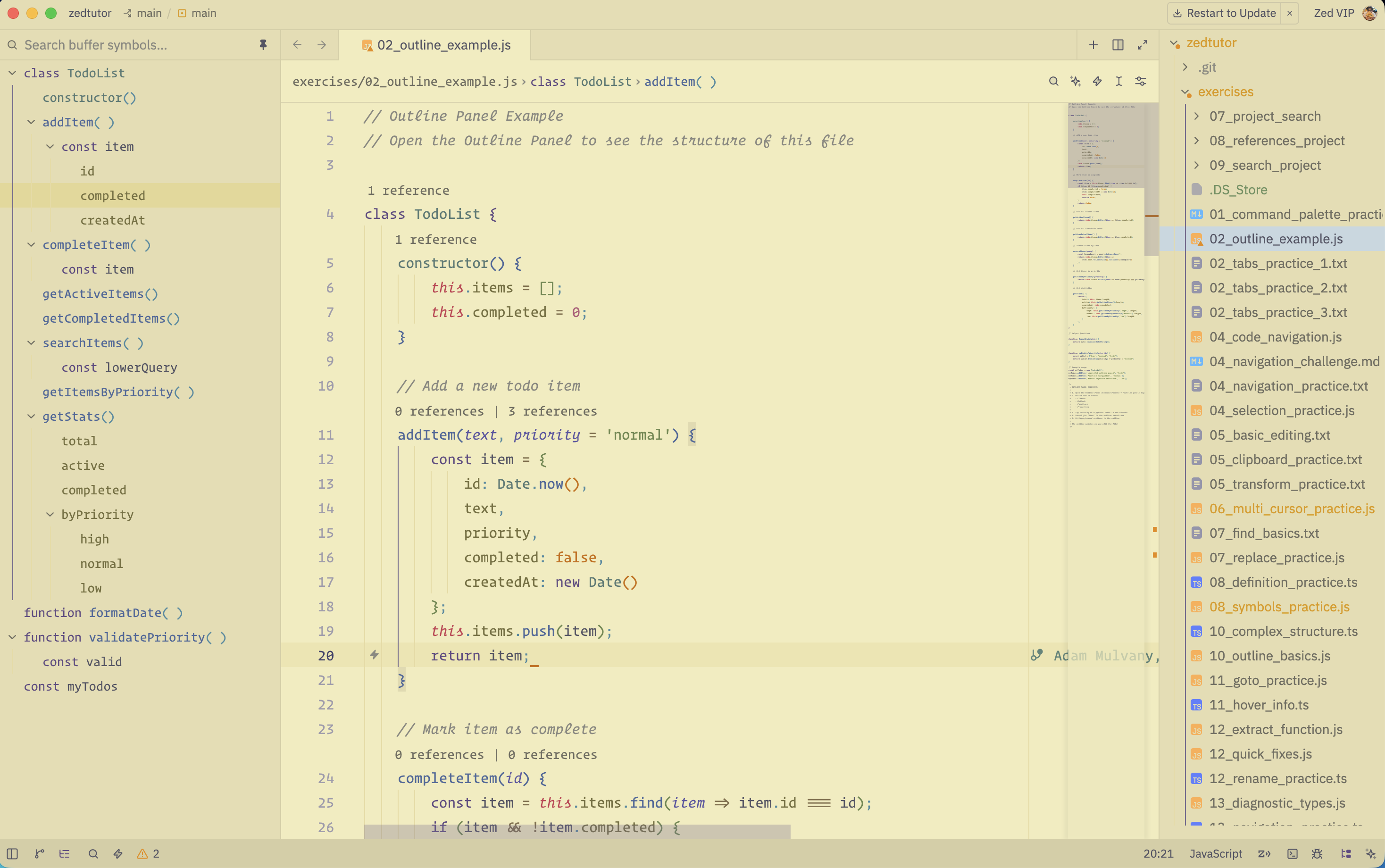The width and height of the screenshot is (1385, 868).
Task: Open buffer search magnifier in editor toolbar
Action: [x=1053, y=82]
